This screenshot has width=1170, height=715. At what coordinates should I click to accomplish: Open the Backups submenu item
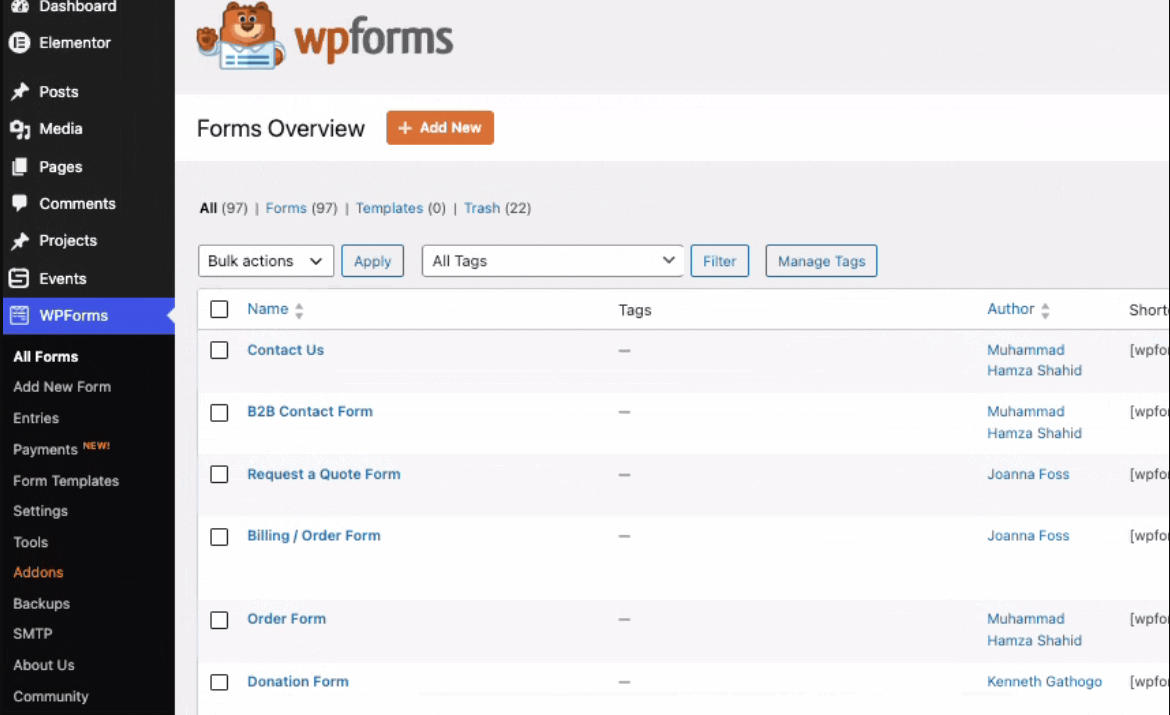[41, 604]
